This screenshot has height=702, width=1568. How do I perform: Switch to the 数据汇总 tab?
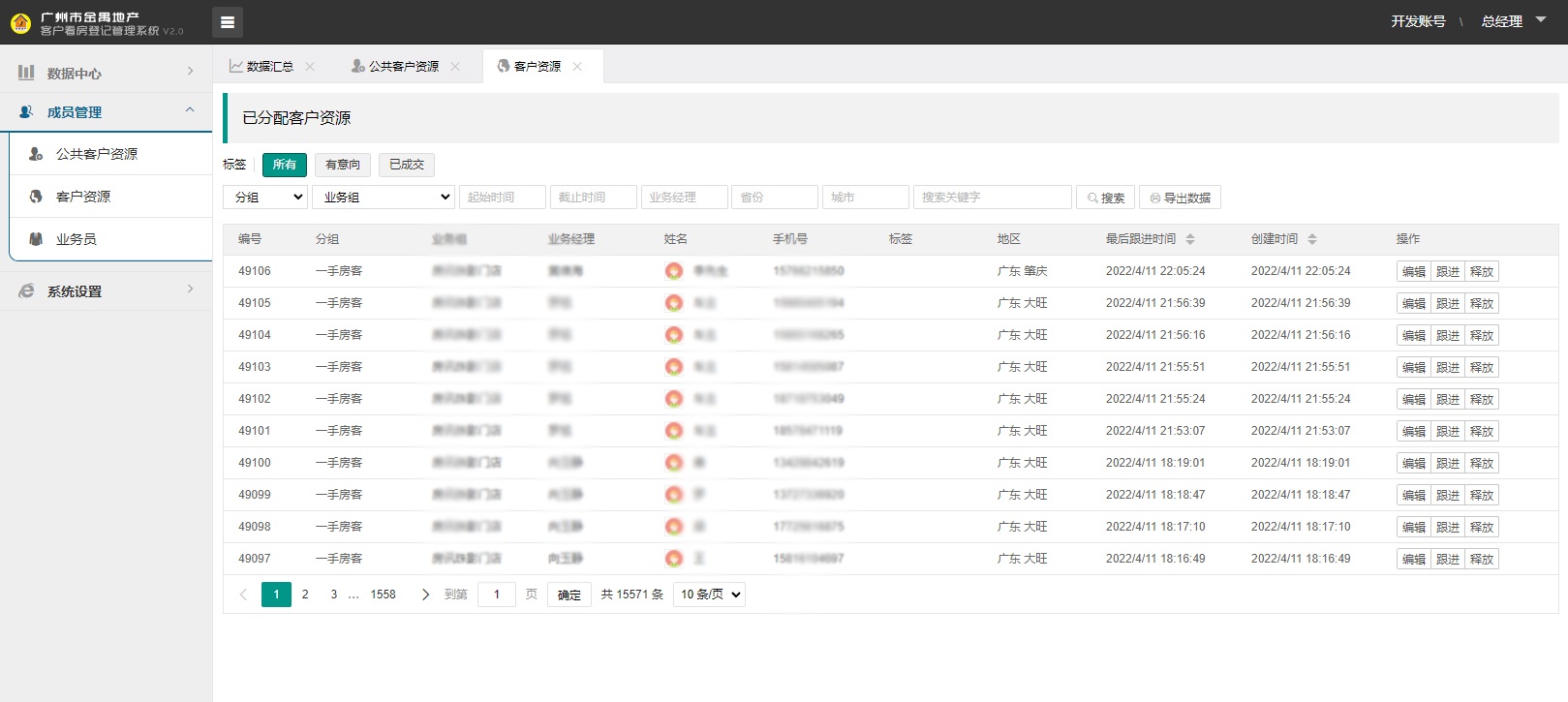click(270, 67)
